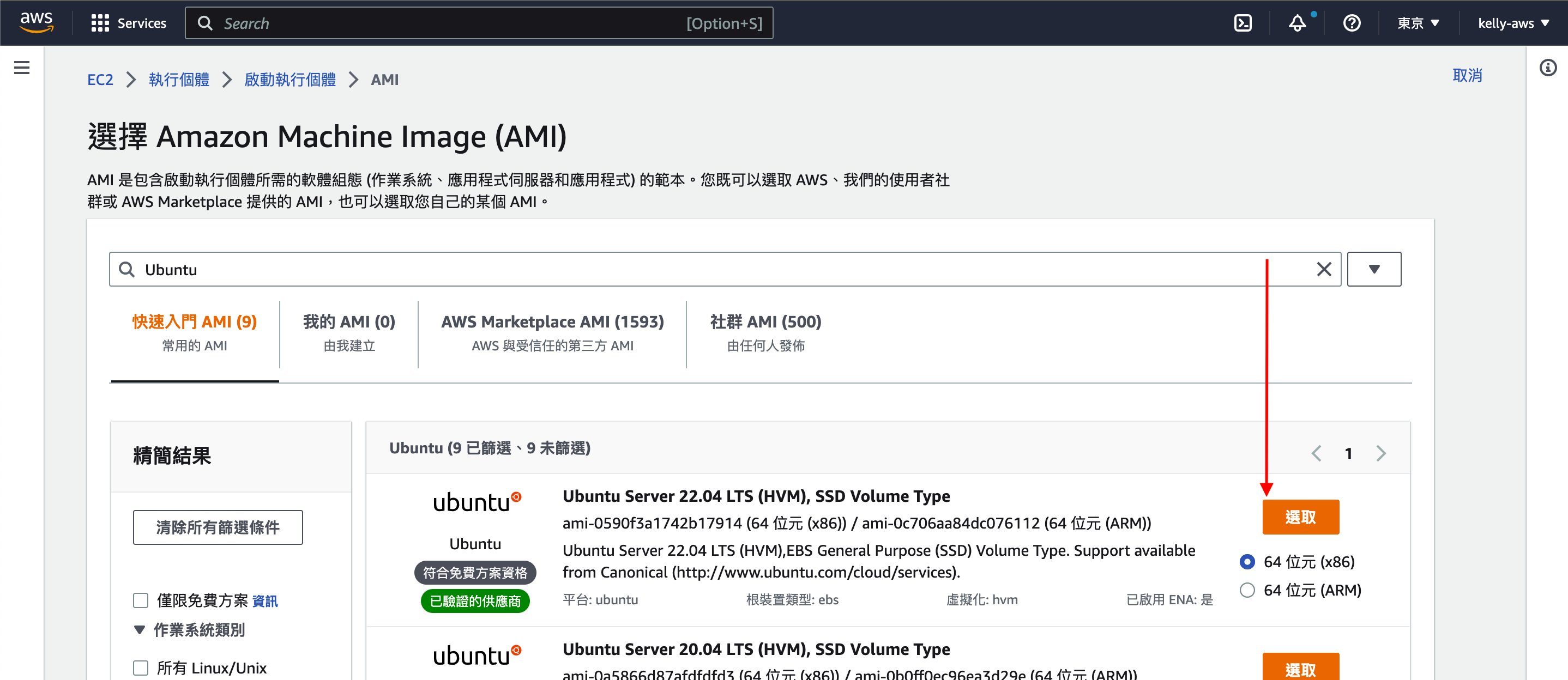Screen dimensions: 1568x680
Task: Click 已驗證的供應商 badge
Action: [475, 602]
